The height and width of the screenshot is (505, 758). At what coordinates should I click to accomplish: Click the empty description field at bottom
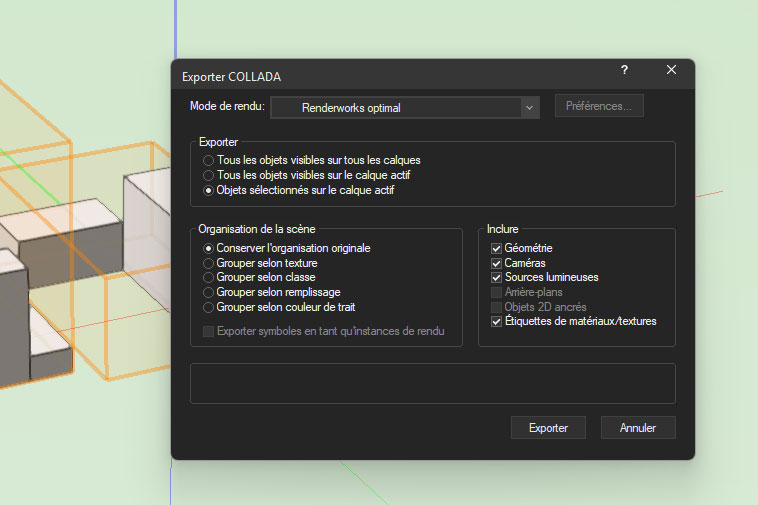click(432, 383)
